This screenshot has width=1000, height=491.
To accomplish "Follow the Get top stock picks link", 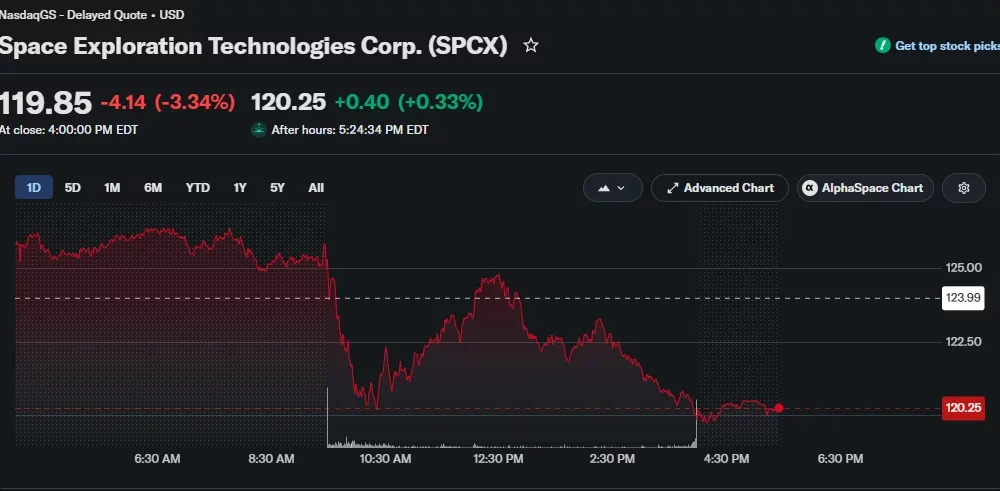I will [x=948, y=46].
